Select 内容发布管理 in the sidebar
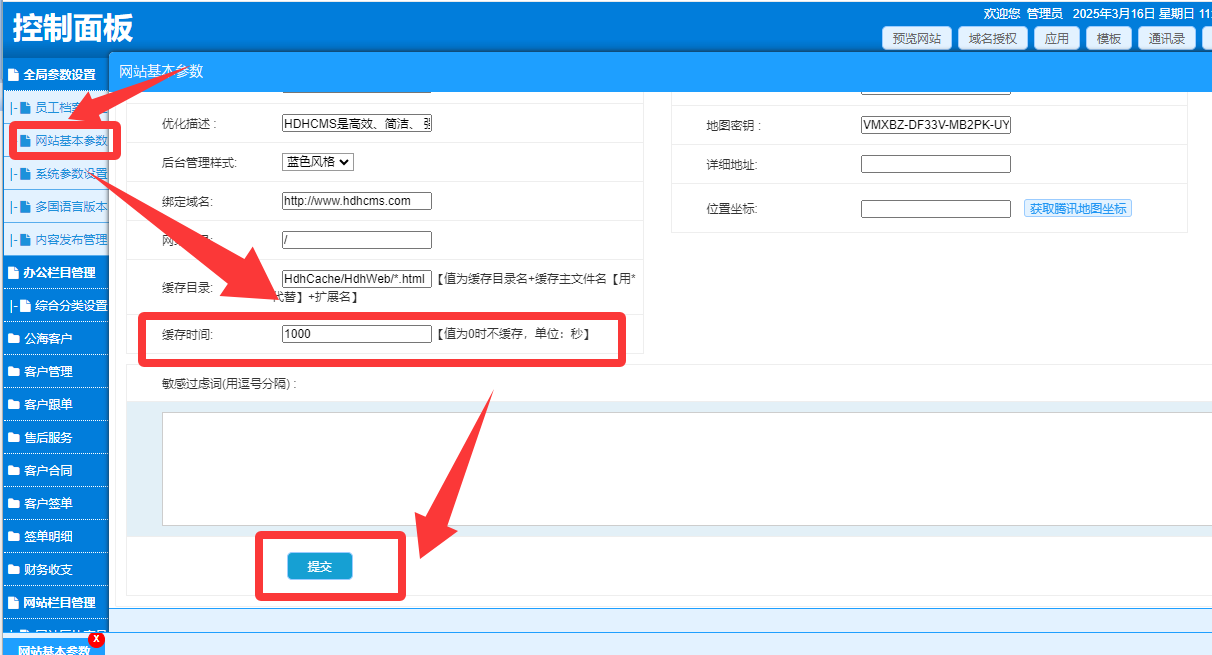The width and height of the screenshot is (1212, 655). coord(70,240)
